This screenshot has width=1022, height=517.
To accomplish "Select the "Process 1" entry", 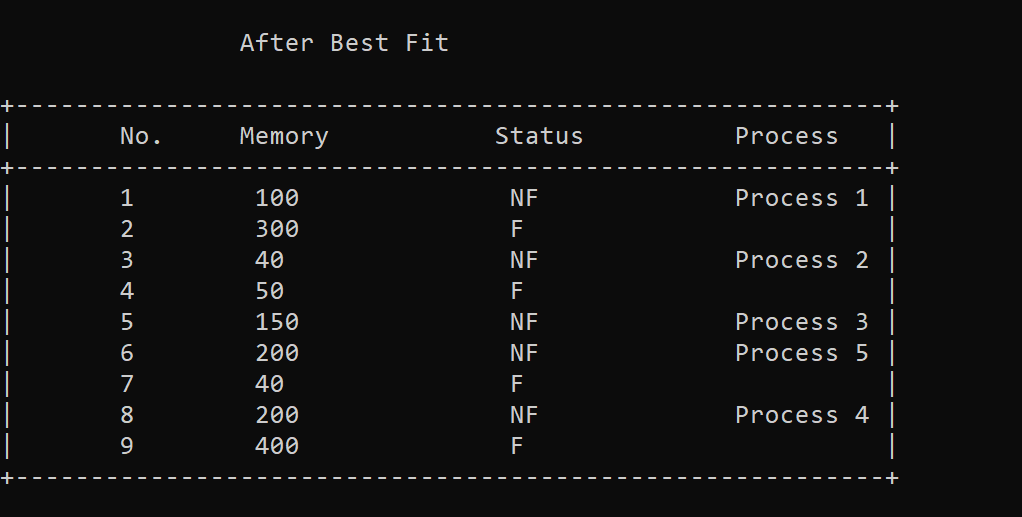I will pos(802,198).
